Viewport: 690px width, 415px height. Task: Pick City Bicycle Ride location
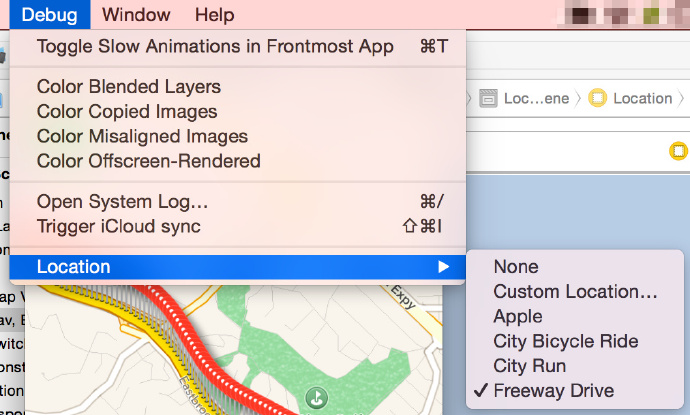tap(565, 341)
